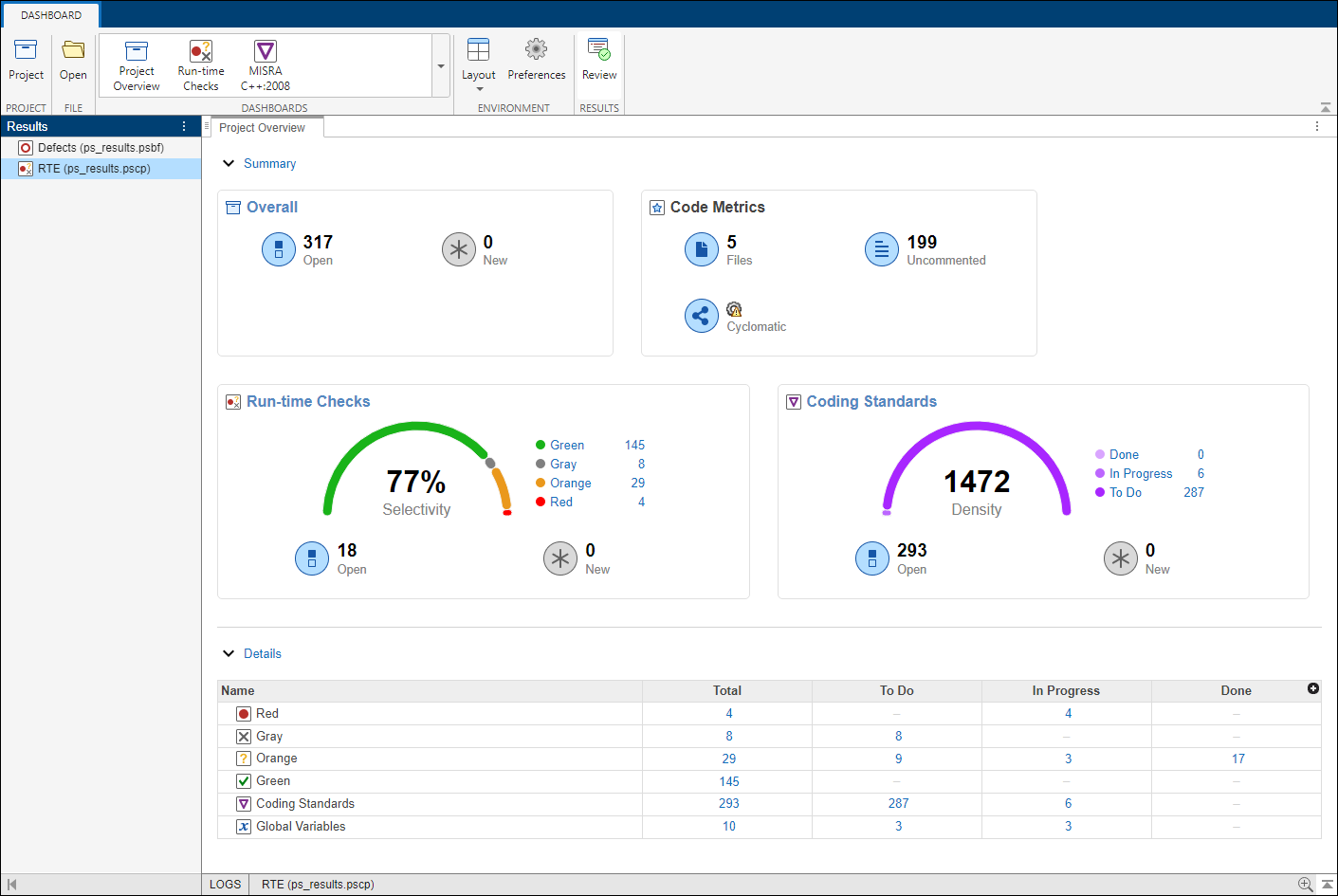Collapse the Summary section

pyautogui.click(x=229, y=163)
